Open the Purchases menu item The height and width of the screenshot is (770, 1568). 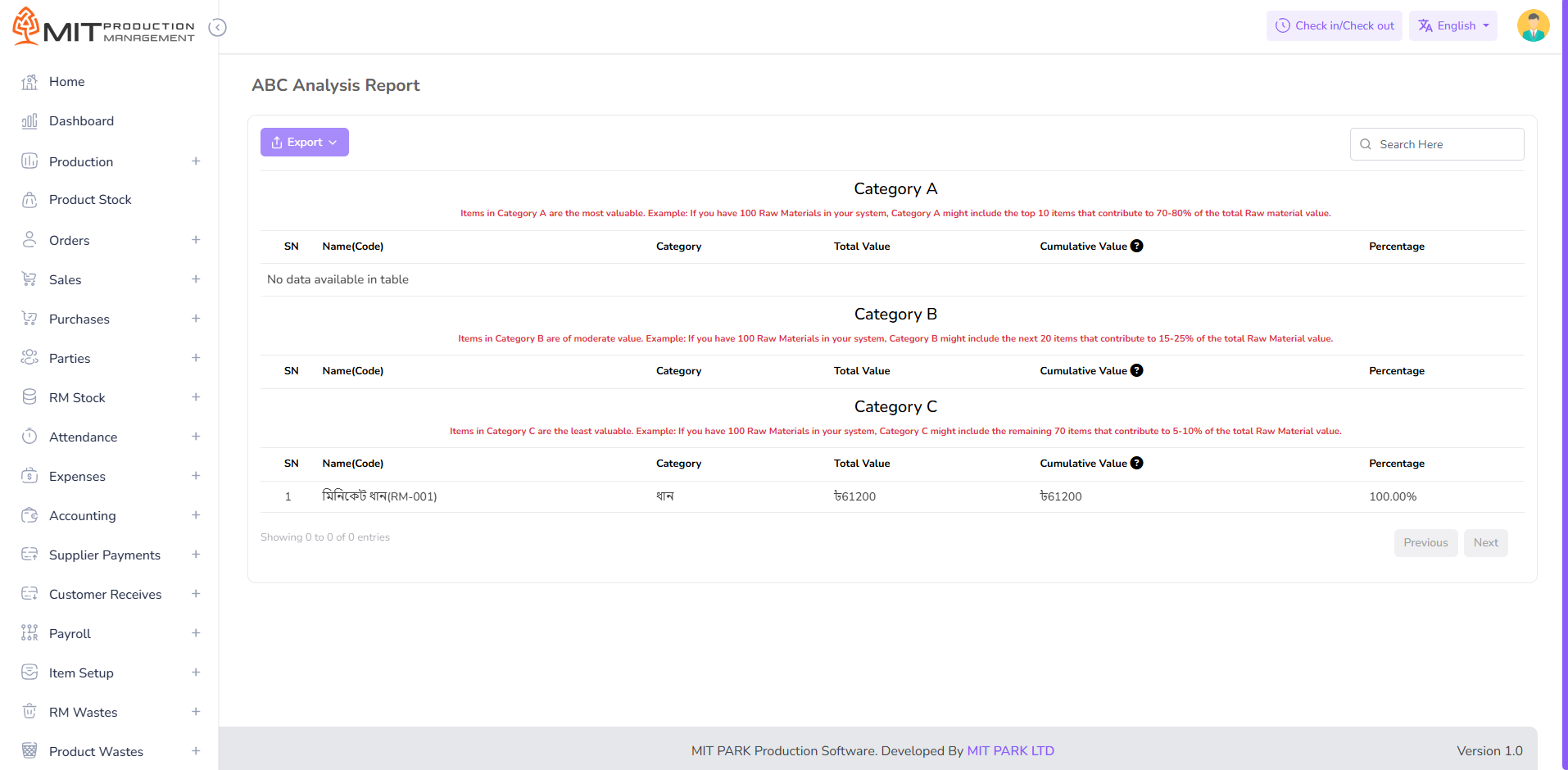coord(79,319)
